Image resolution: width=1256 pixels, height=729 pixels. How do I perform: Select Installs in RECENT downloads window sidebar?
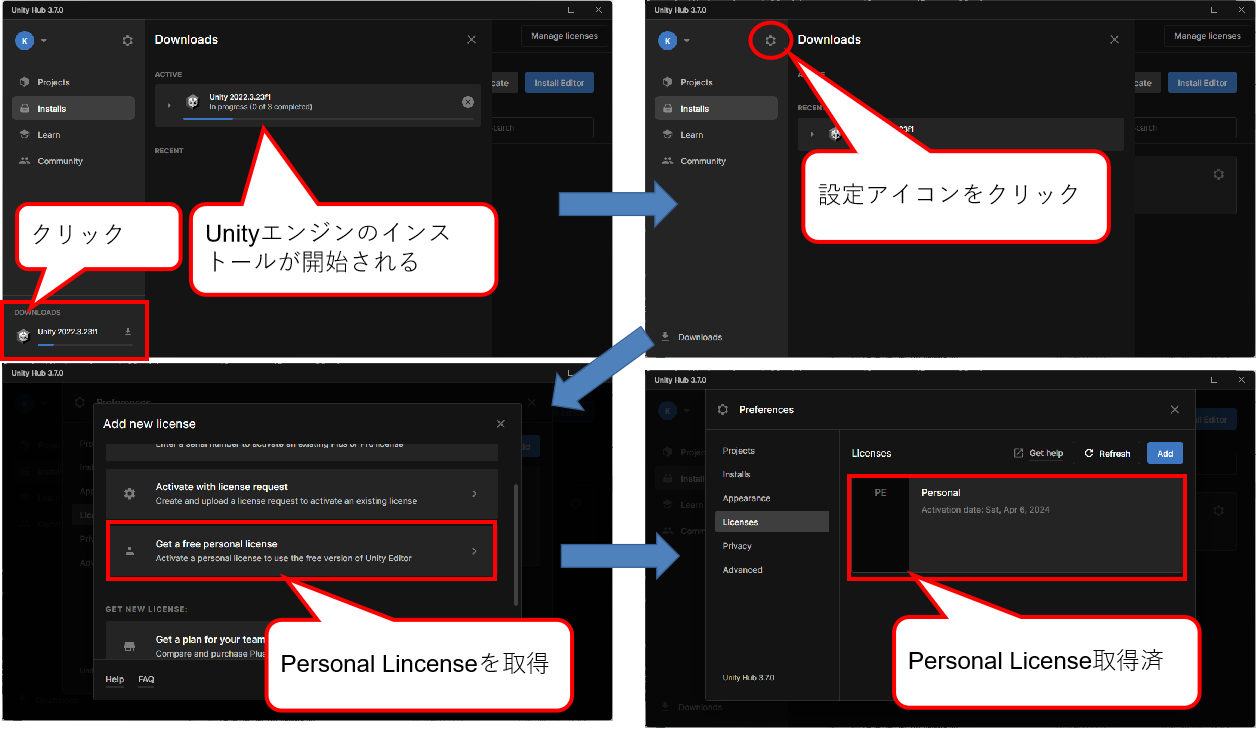[x=716, y=108]
